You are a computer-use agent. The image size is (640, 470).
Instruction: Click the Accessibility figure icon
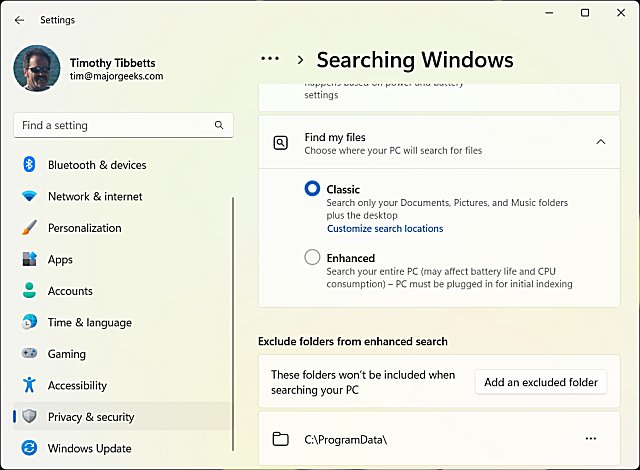[29, 385]
